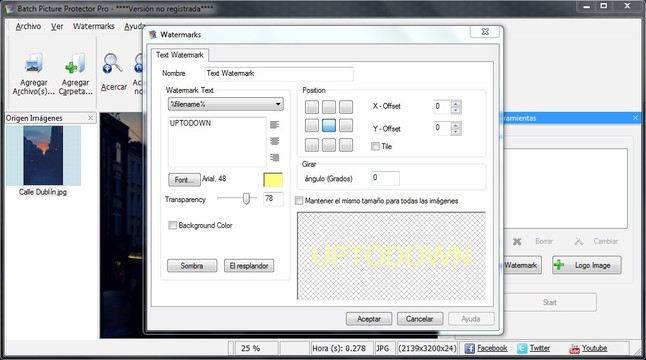Click the Acercar magnifier icon
Image resolution: width=646 pixels, height=360 pixels.
(112, 63)
